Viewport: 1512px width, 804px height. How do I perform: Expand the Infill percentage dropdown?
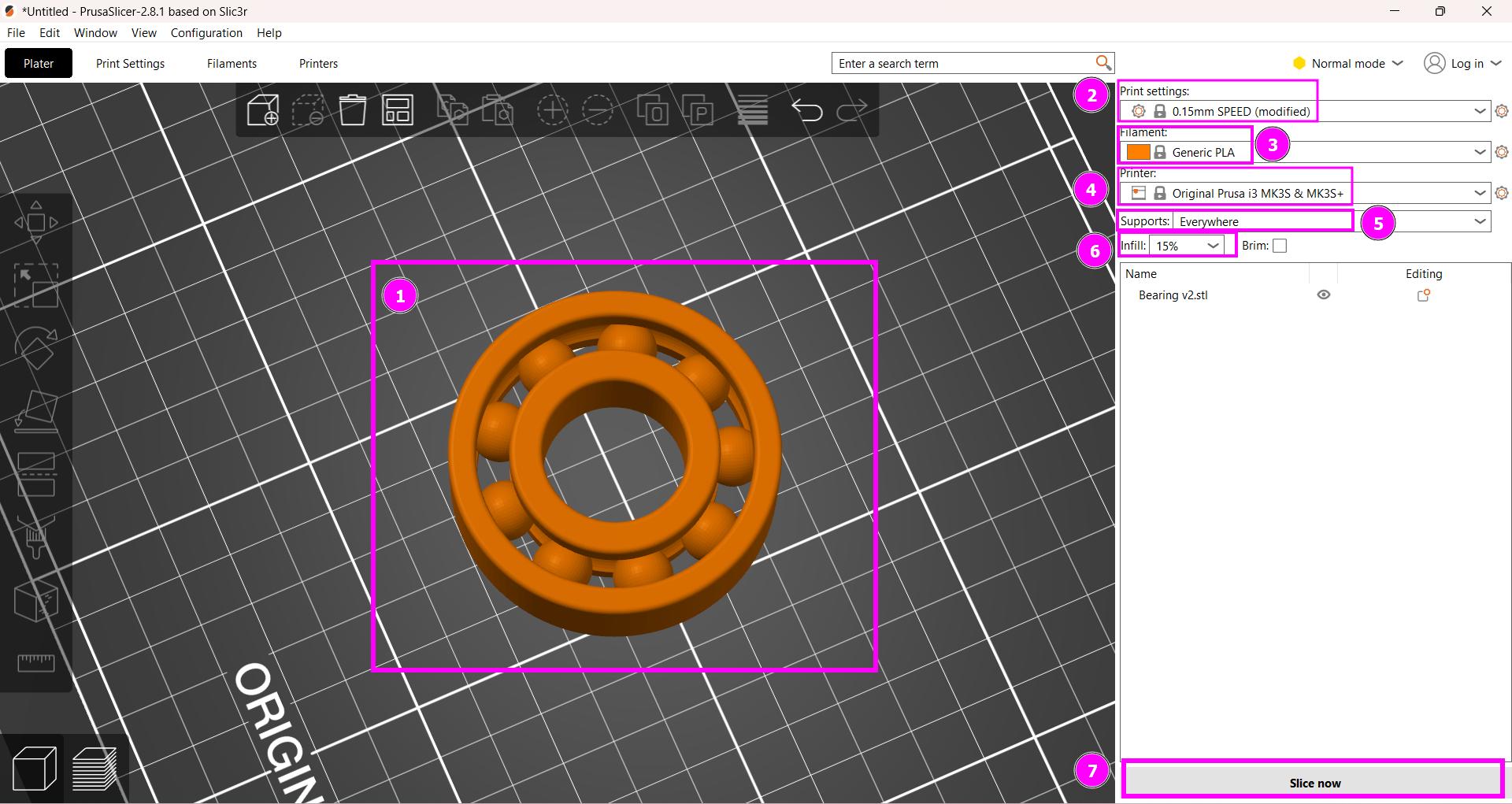pos(1213,246)
